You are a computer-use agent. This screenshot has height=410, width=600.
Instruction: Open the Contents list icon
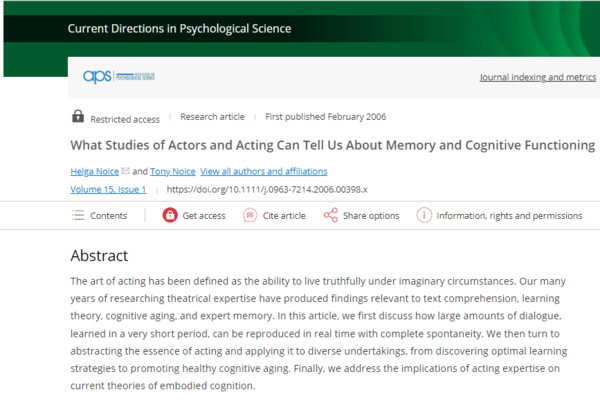[78, 215]
